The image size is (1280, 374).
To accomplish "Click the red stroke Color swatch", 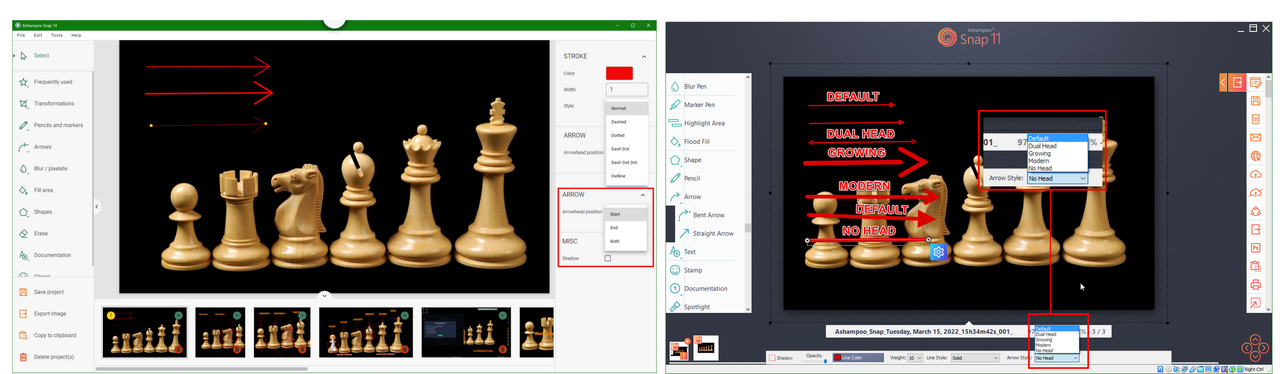I will pos(620,73).
